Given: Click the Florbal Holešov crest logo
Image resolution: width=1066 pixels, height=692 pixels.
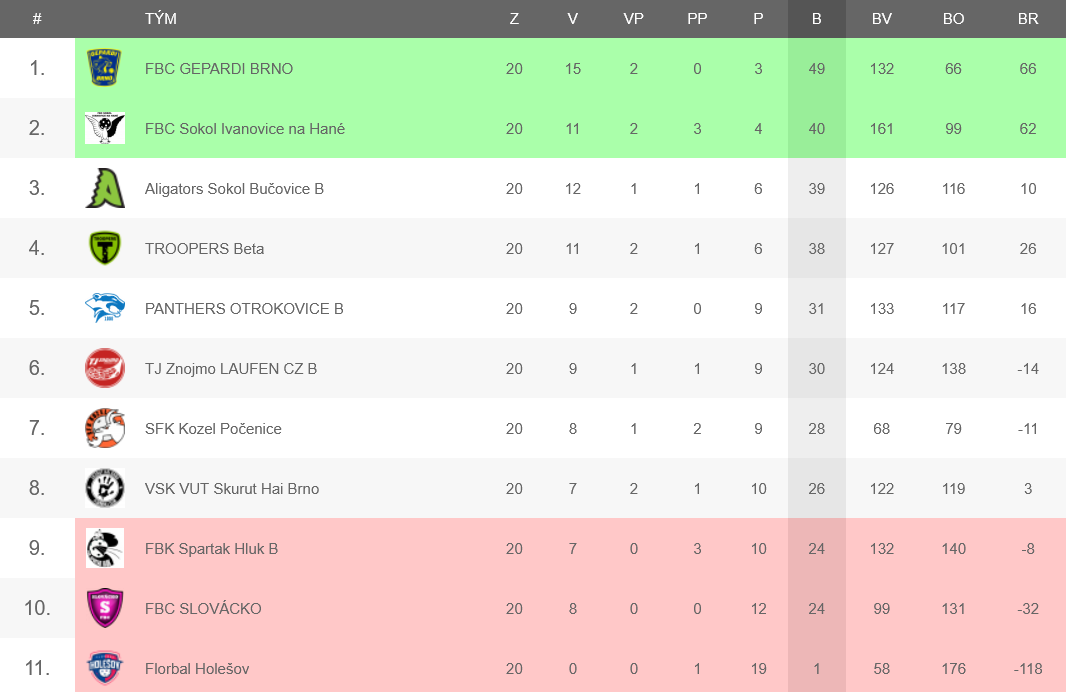Looking at the screenshot, I should [x=105, y=668].
